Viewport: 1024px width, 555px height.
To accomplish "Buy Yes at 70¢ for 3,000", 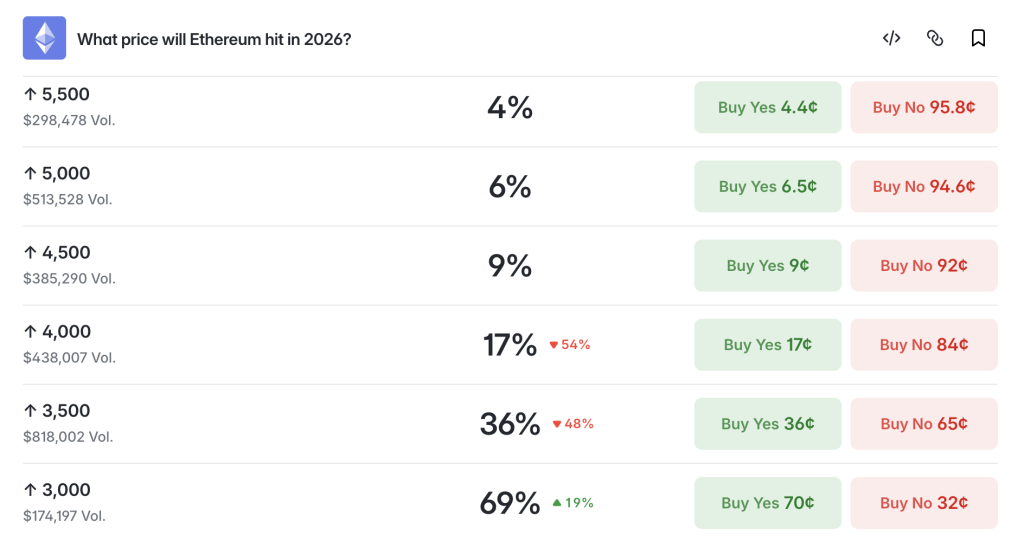I will (767, 503).
